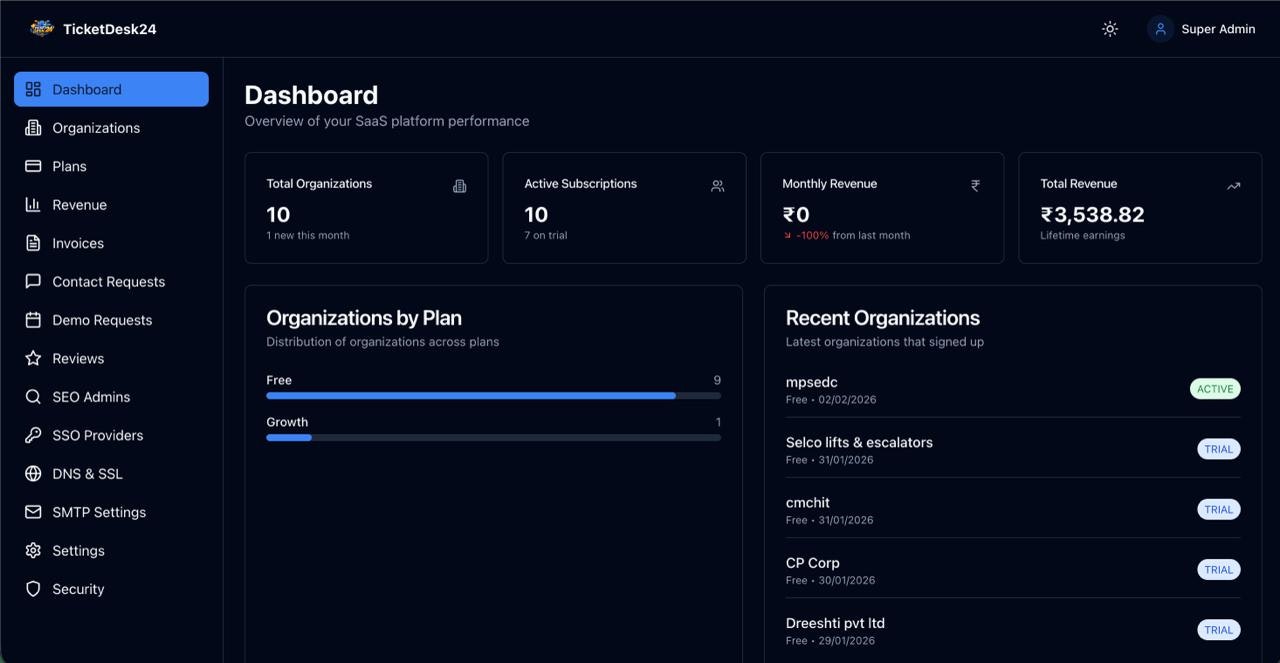Image resolution: width=1280 pixels, height=663 pixels.
Task: Open the Reviews menu label
Action: pos(78,358)
